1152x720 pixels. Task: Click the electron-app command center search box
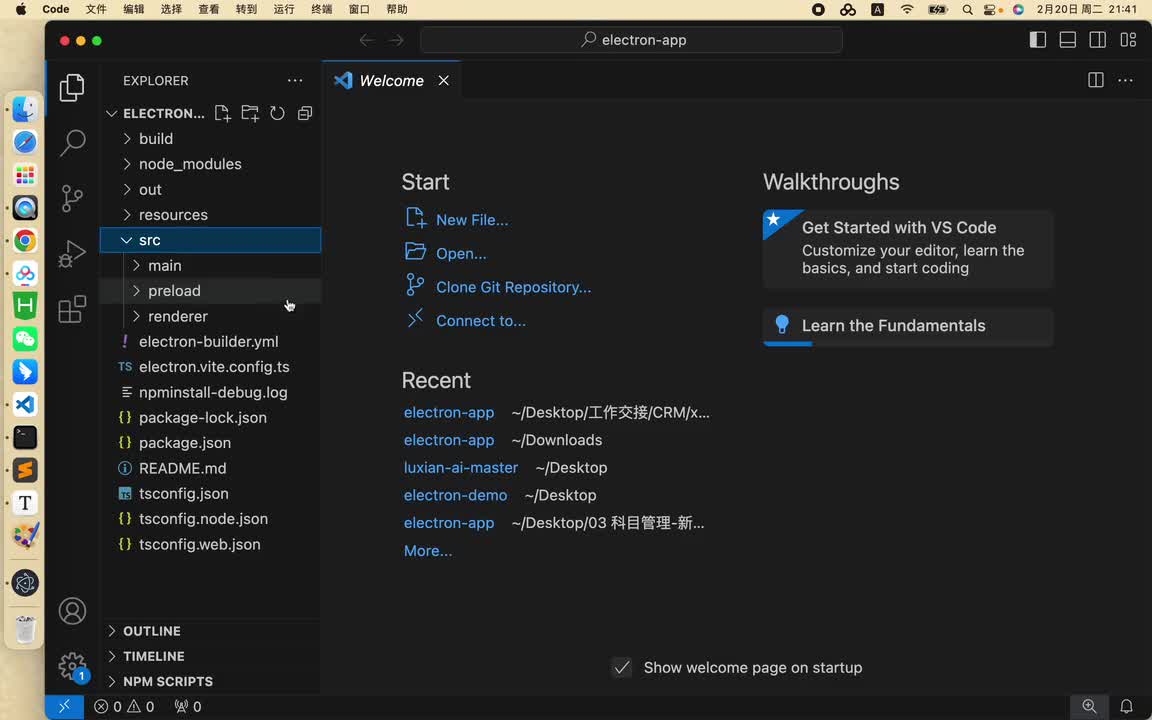631,40
